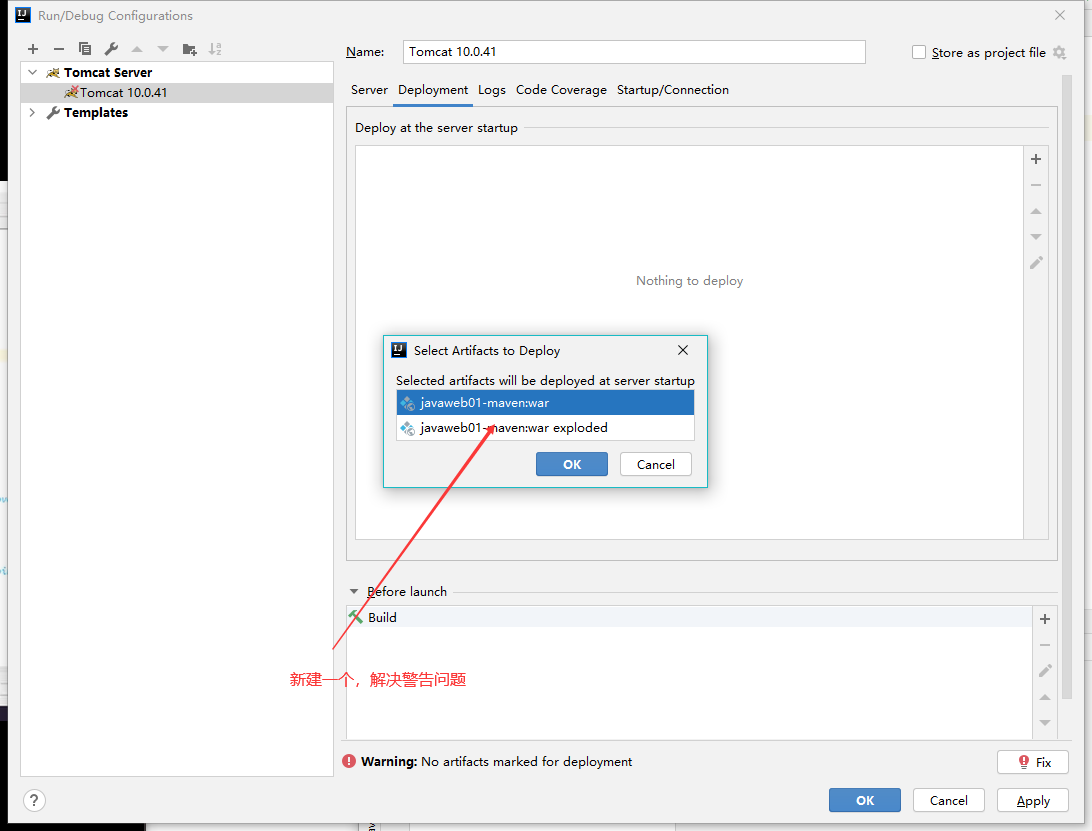Select Templates tree item label

96,112
